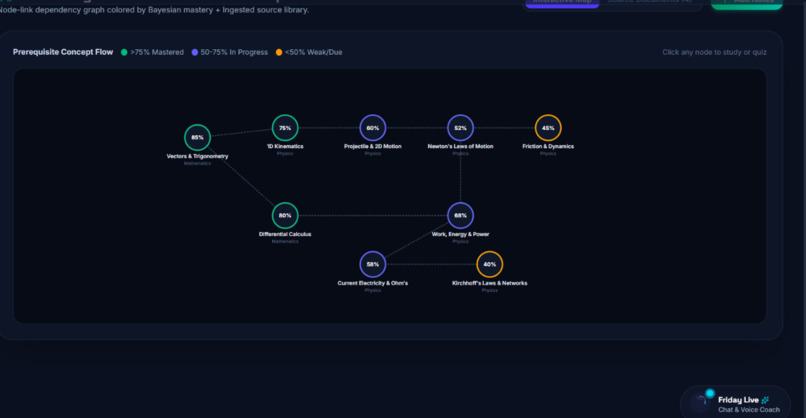Select the 52% Newton's Laws node circle
Screen dimensions: 806x418
pyautogui.click(x=460, y=128)
